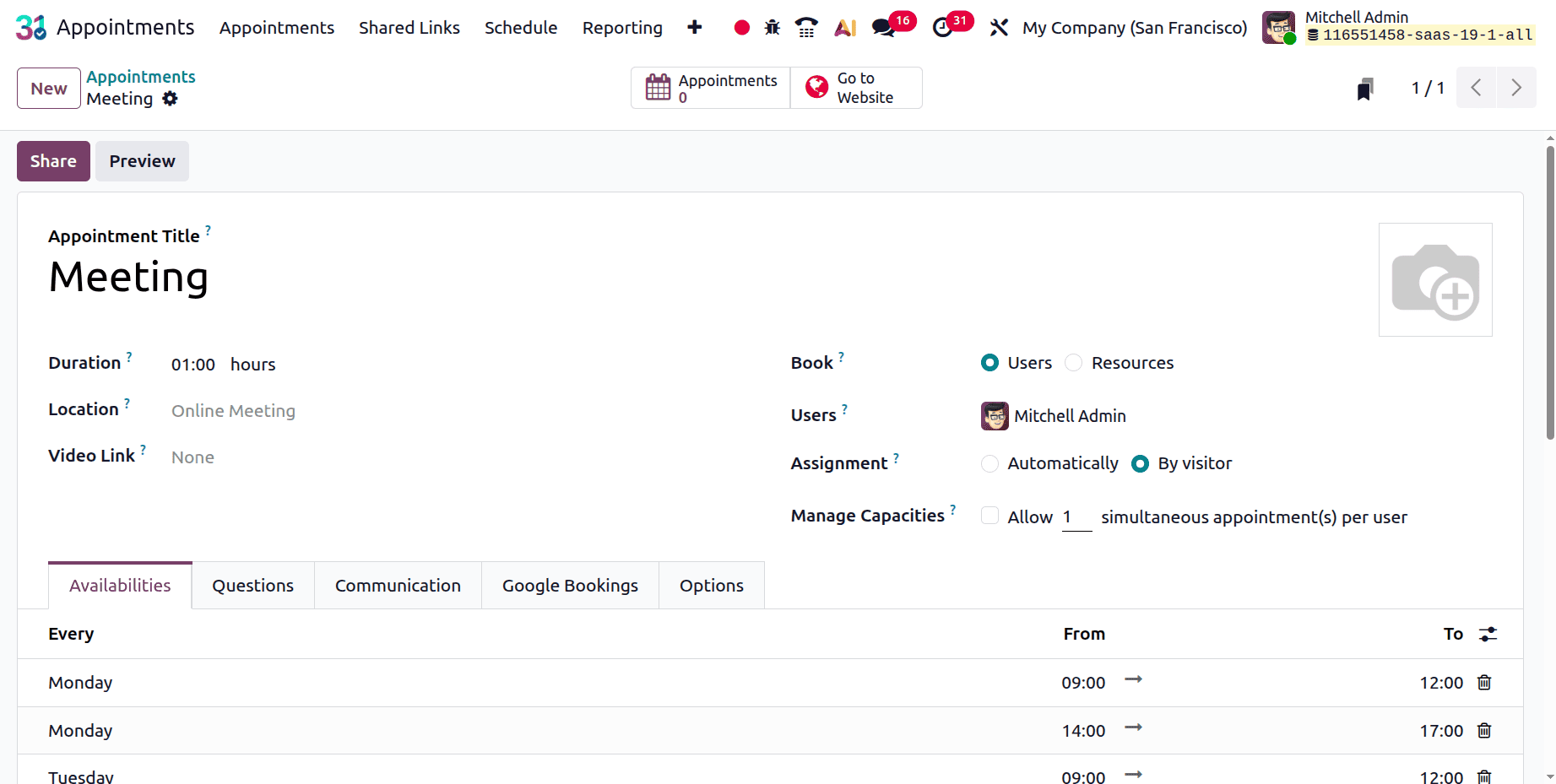The image size is (1556, 784).
Task: Click the red record dot icon
Action: tap(742, 28)
